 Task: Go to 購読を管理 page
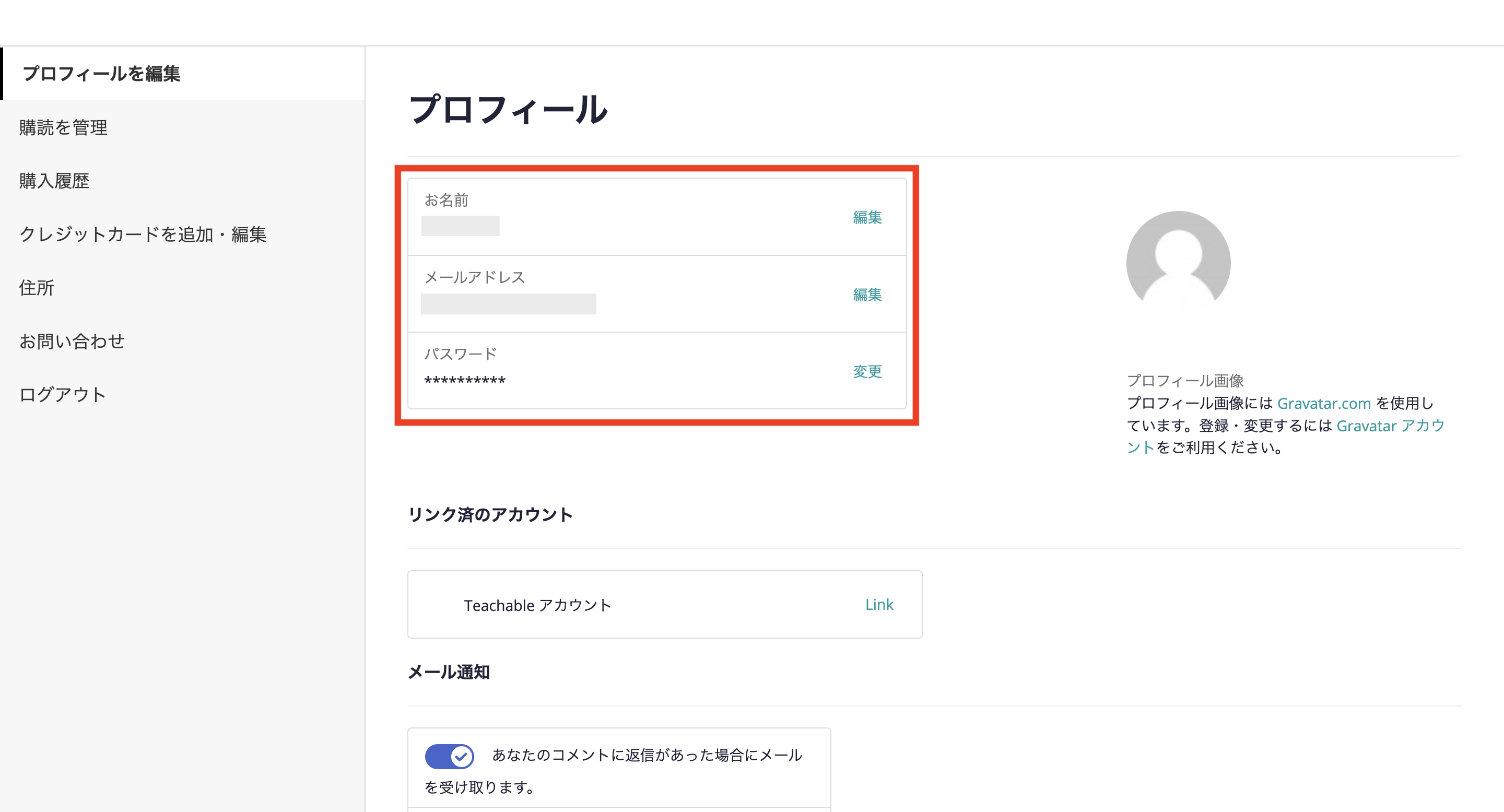coord(63,127)
